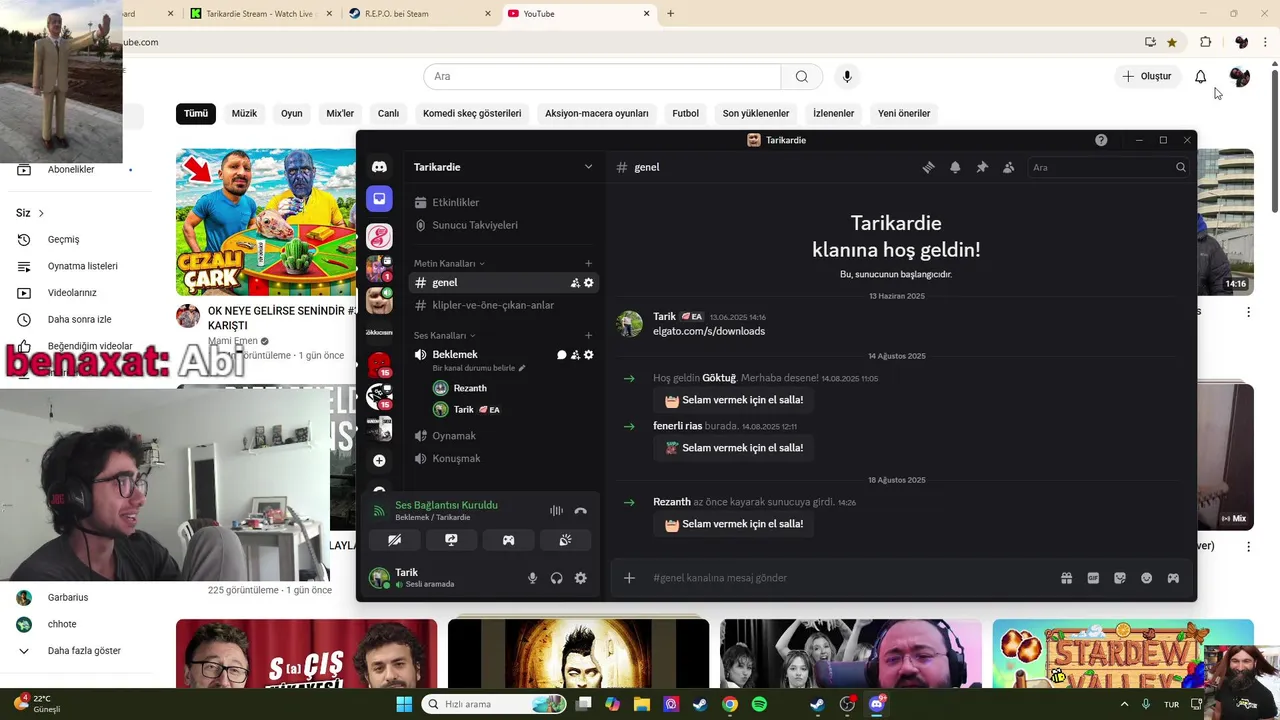Open emoji picker in message bar
Screen dimensions: 1280x720
[x=1146, y=578]
